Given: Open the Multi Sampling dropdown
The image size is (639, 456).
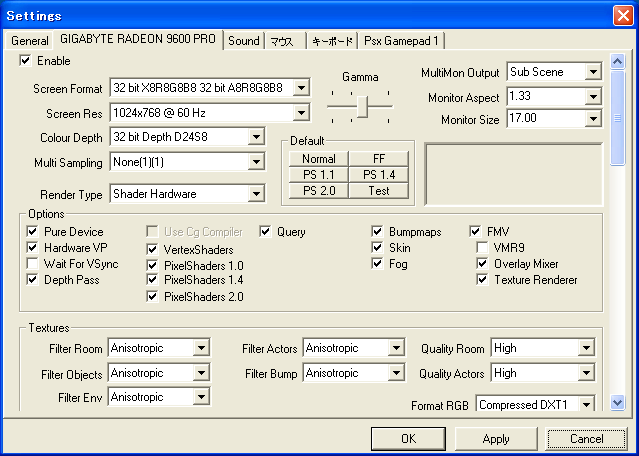Looking at the screenshot, I should [256, 161].
